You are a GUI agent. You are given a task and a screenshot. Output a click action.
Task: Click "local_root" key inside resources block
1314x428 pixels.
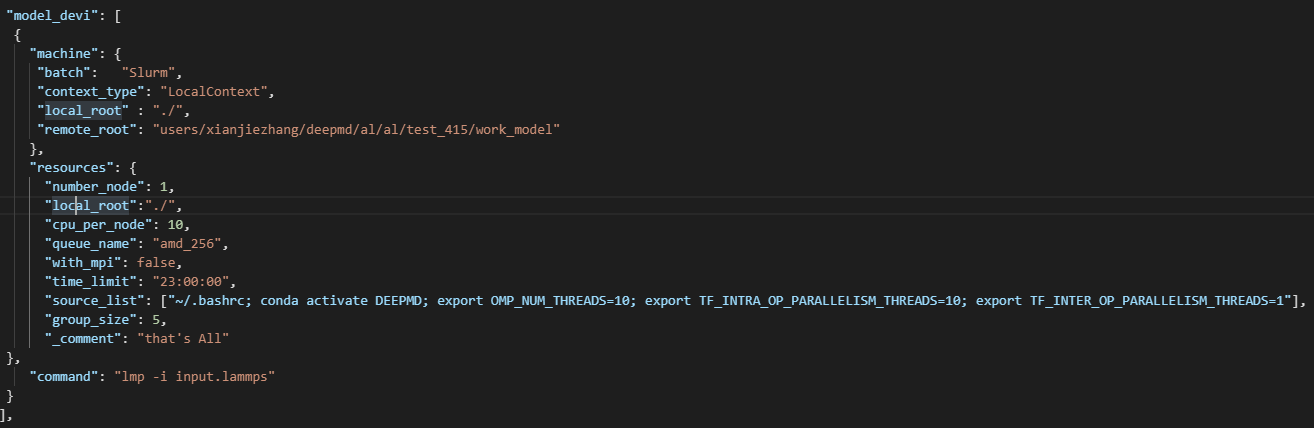pyautogui.click(x=91, y=205)
